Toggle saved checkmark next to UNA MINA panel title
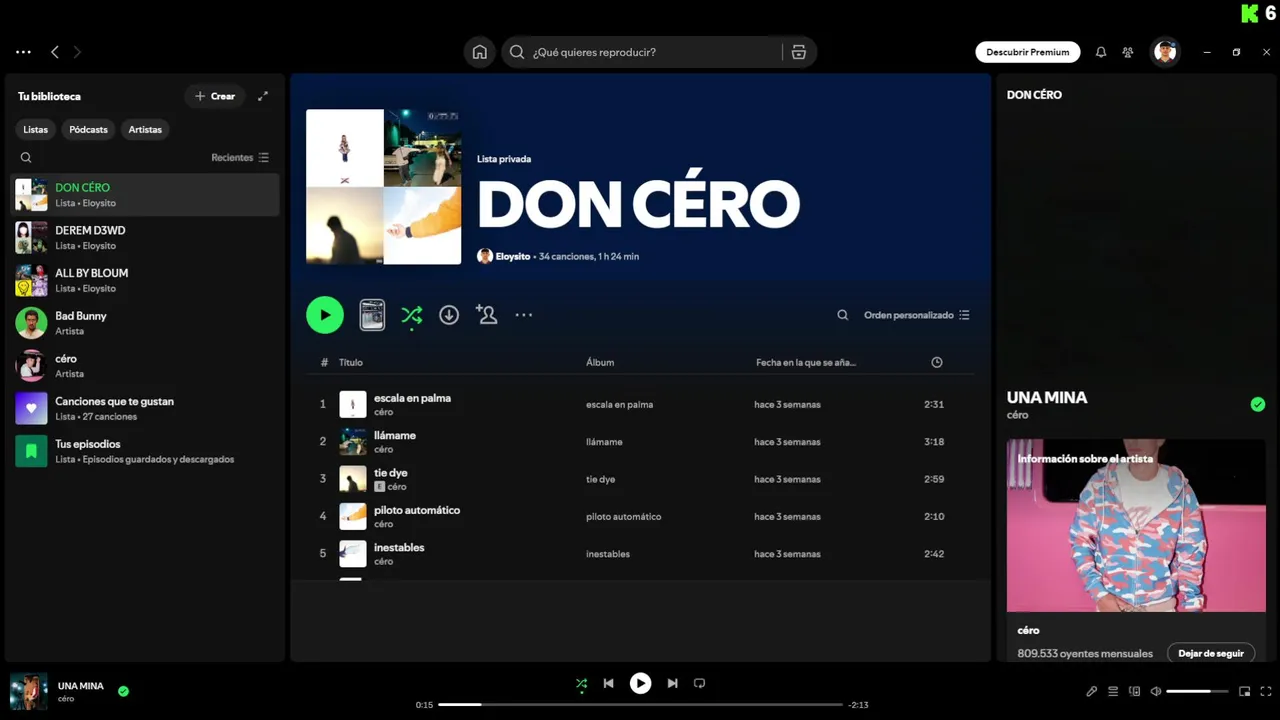 point(1258,404)
